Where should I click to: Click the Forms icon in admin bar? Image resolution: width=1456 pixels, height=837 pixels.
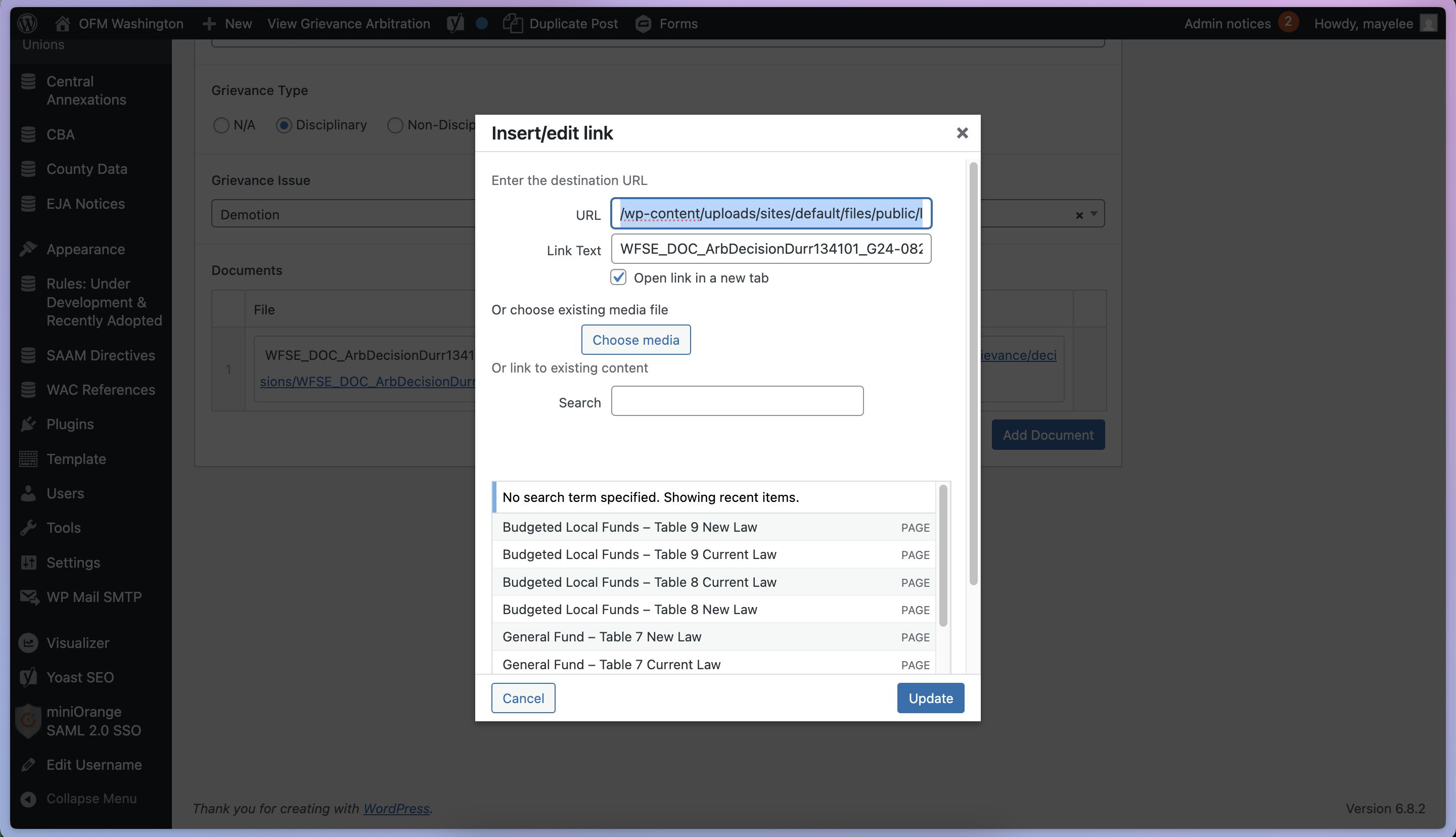point(643,24)
